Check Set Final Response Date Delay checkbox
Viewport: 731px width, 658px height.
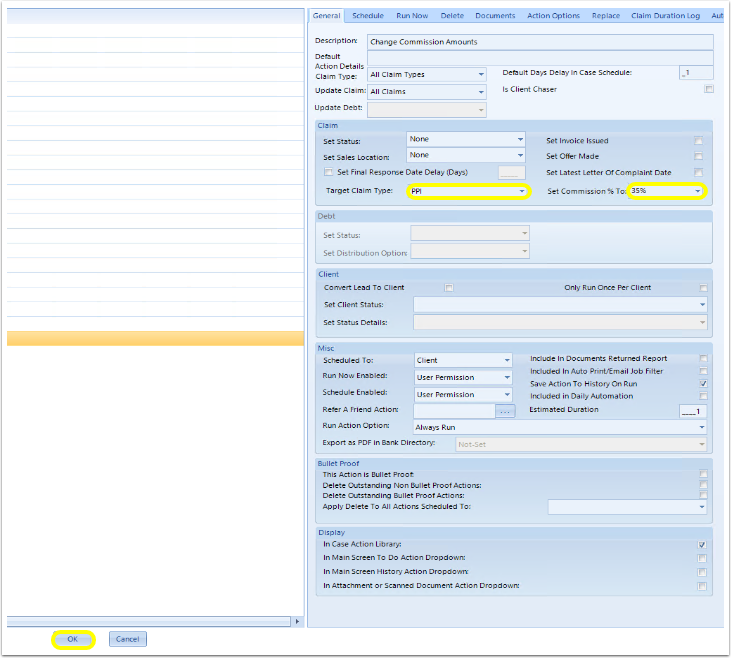(329, 172)
